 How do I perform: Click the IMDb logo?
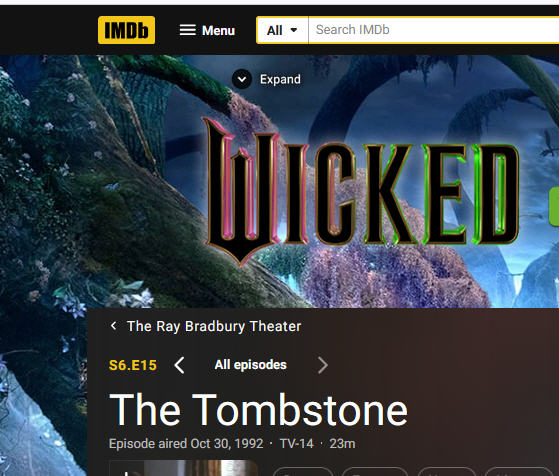126,30
